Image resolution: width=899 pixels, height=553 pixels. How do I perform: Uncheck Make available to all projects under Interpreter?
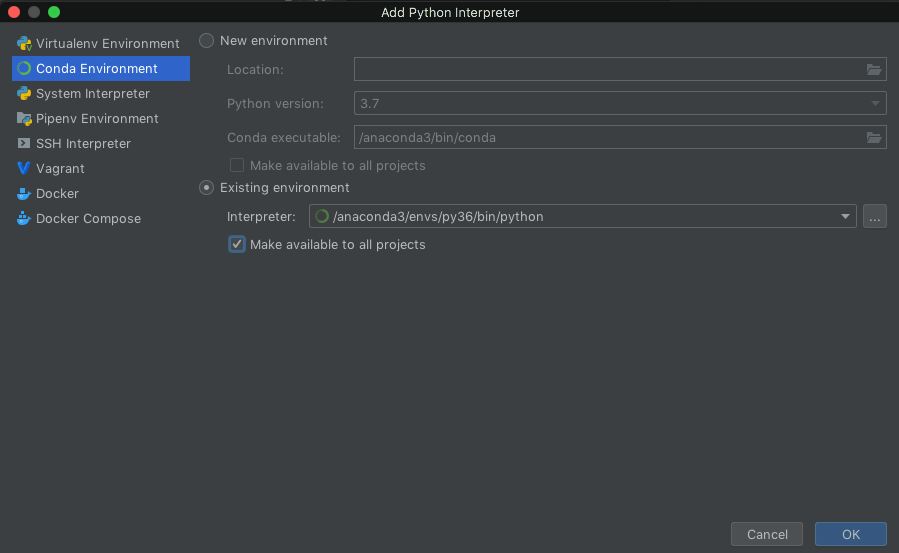pyautogui.click(x=237, y=244)
